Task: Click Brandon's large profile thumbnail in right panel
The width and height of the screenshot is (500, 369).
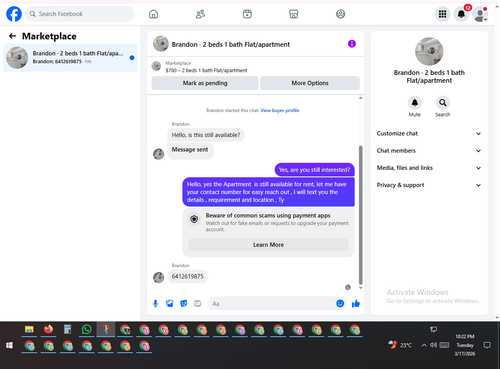Action: tap(429, 51)
